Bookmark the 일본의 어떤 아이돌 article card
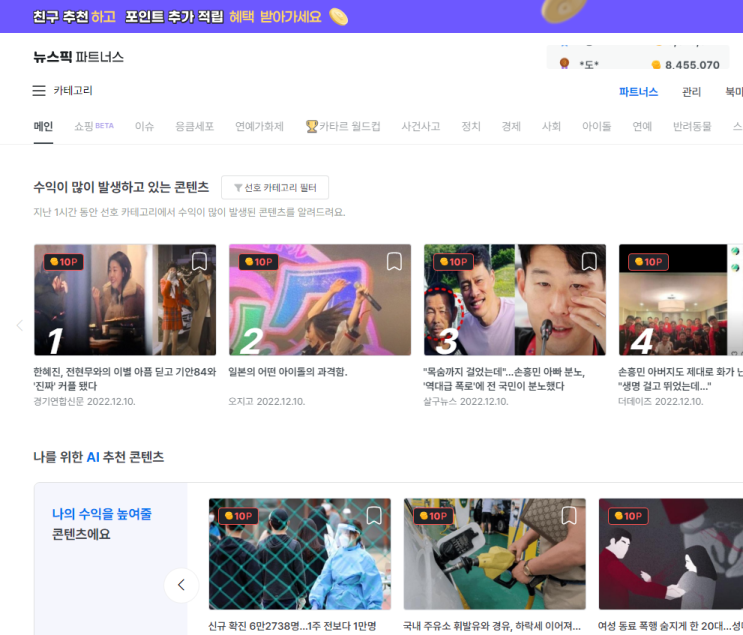The height and width of the screenshot is (635, 743). click(x=394, y=261)
